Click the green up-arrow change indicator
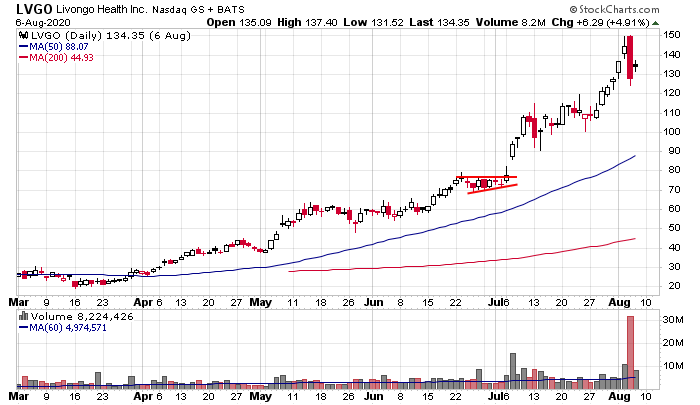The height and width of the screenshot is (405, 700). (655, 23)
